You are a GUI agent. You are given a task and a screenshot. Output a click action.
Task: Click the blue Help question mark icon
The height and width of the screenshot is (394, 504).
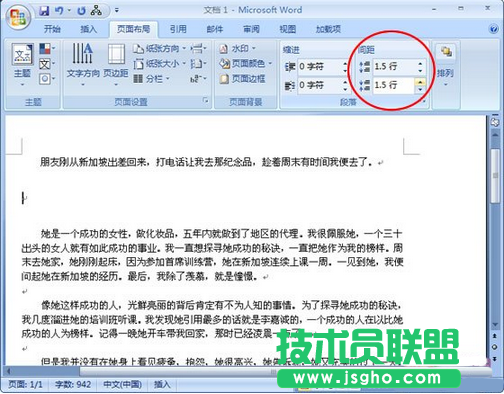point(493,29)
